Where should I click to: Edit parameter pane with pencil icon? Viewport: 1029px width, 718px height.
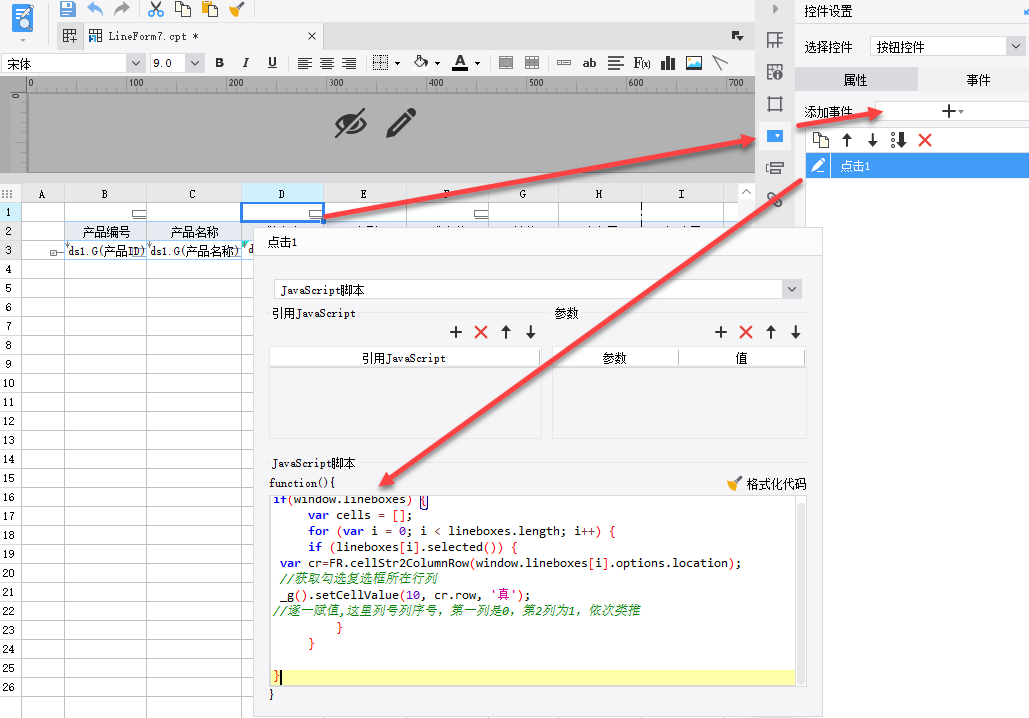[401, 123]
